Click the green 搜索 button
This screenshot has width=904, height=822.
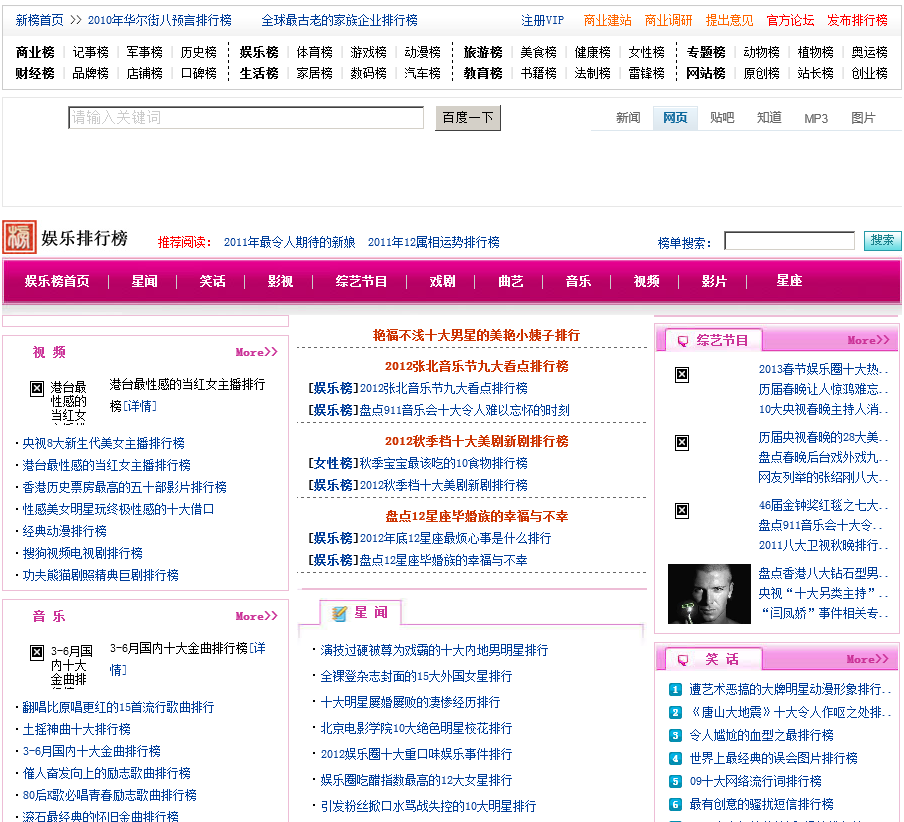pos(882,240)
